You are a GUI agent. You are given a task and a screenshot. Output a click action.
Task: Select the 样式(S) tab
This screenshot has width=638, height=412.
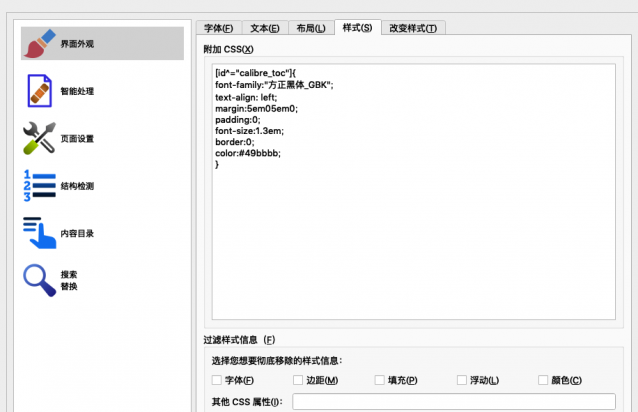pos(357,28)
